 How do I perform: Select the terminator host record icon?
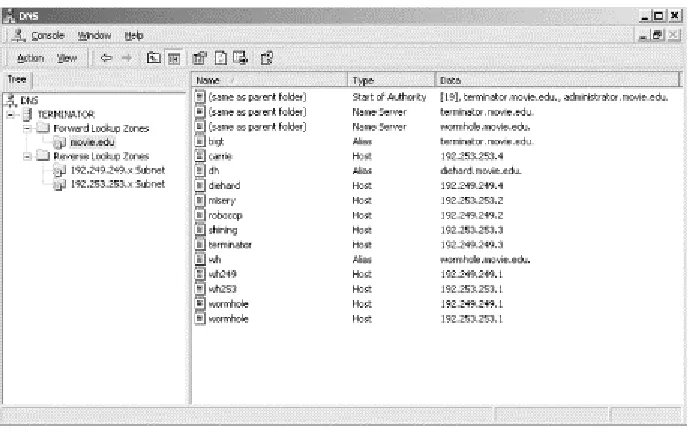200,245
